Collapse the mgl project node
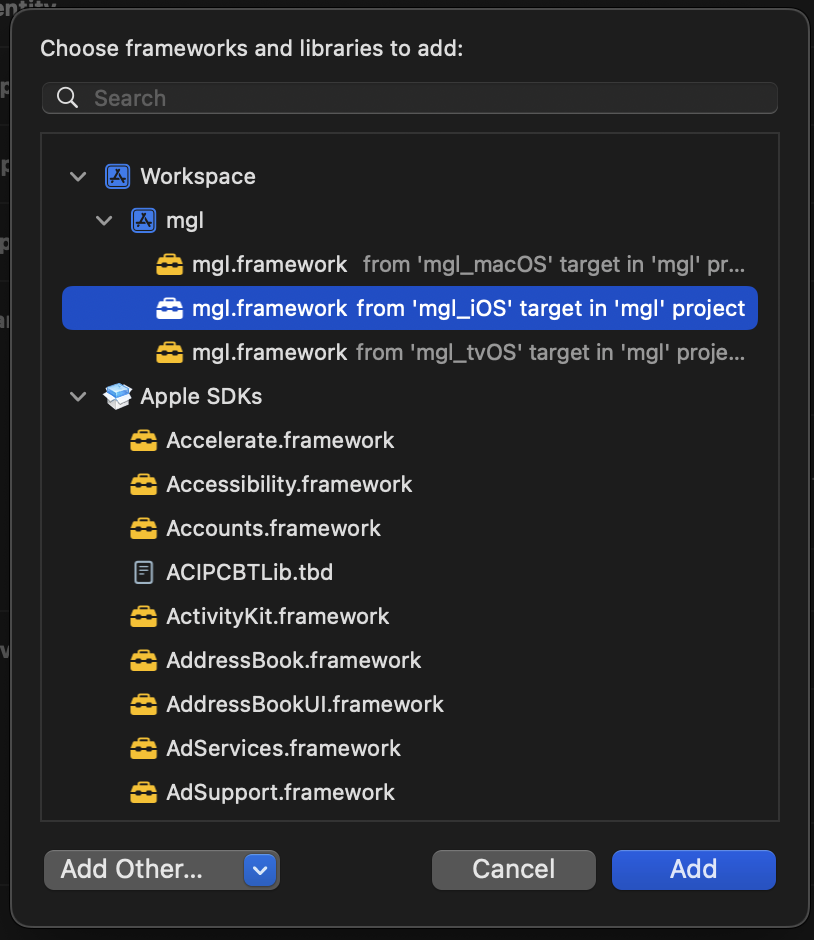Image resolution: width=814 pixels, height=940 pixels. (104, 221)
